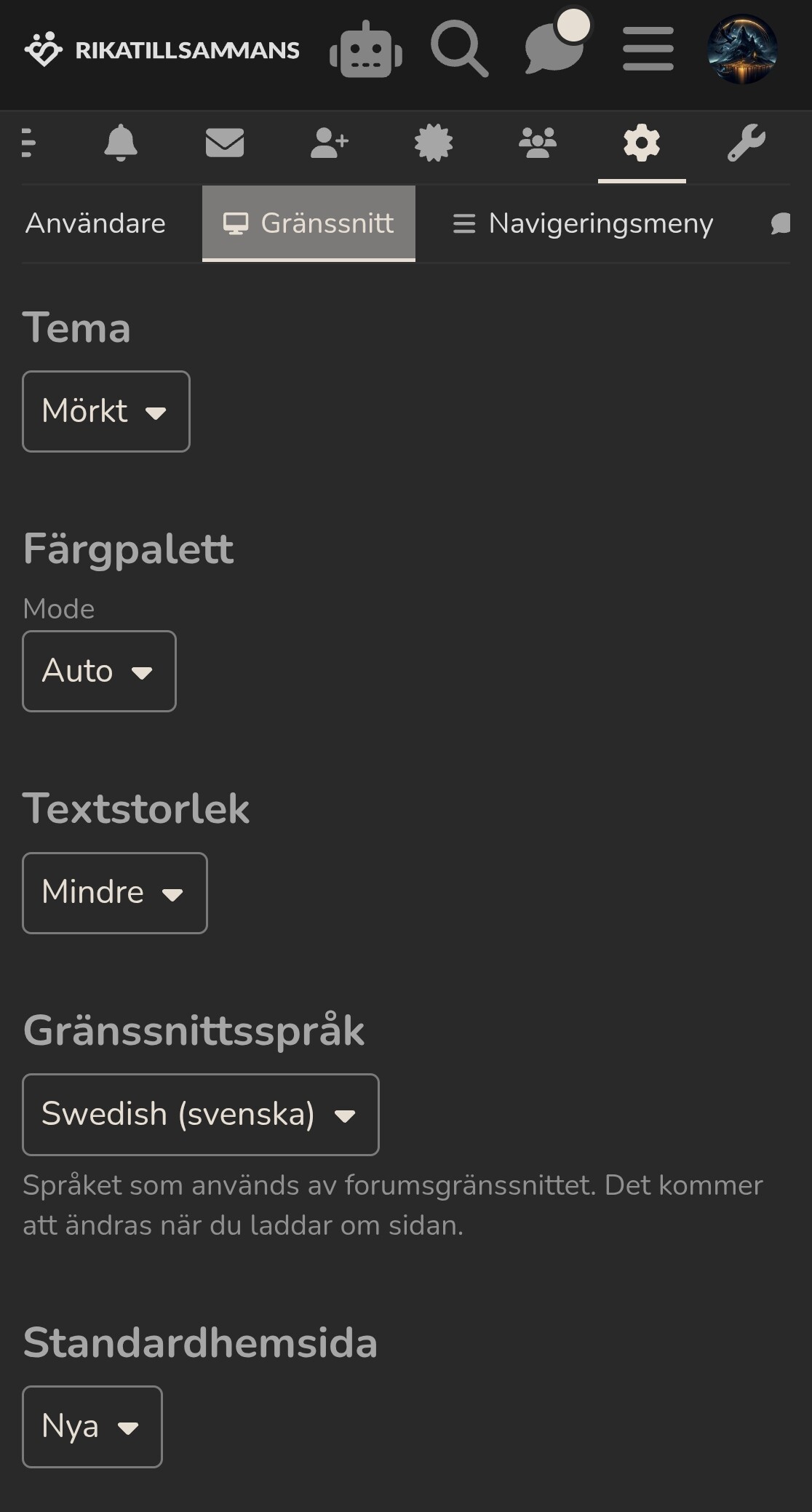Screen dimensions: 812x1512
Task: Open the badges certificate icon
Action: click(434, 143)
